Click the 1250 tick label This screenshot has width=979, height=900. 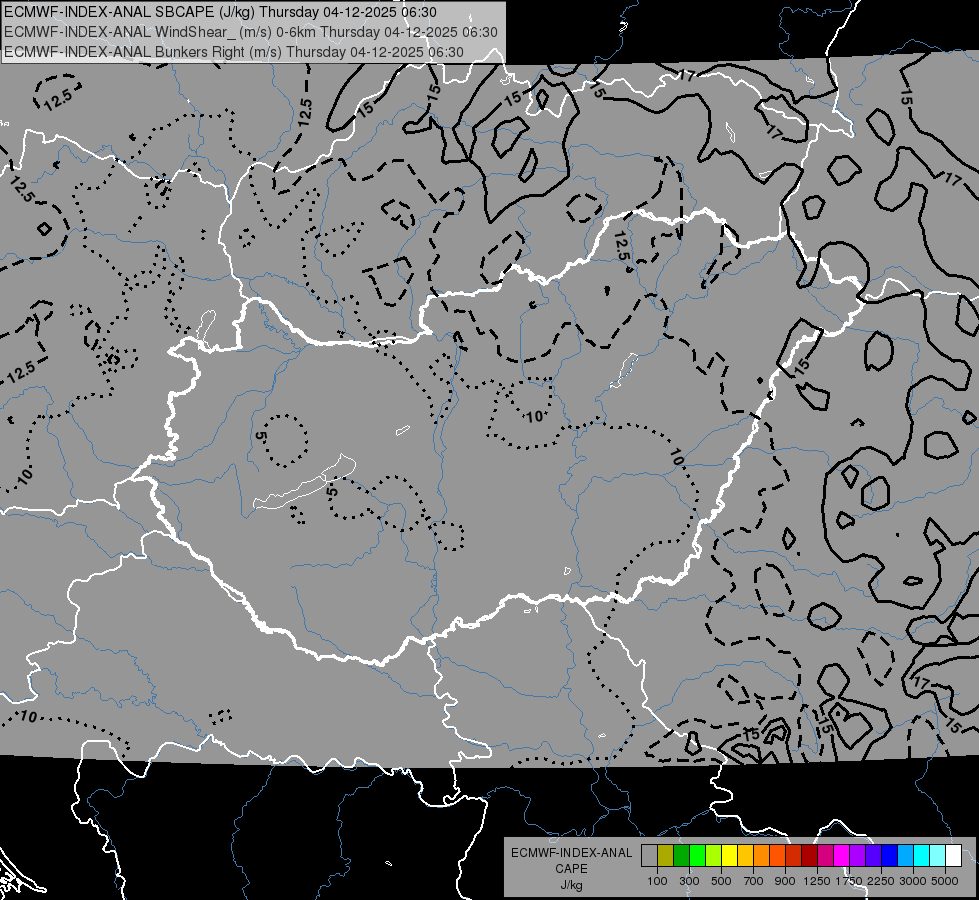[x=817, y=881]
